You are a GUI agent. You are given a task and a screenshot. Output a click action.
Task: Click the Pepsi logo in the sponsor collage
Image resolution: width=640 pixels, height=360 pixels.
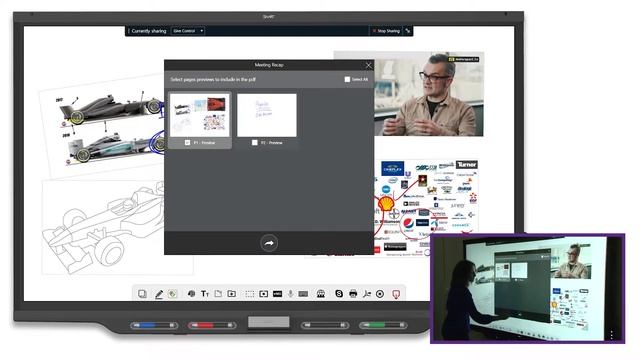[x=408, y=224]
